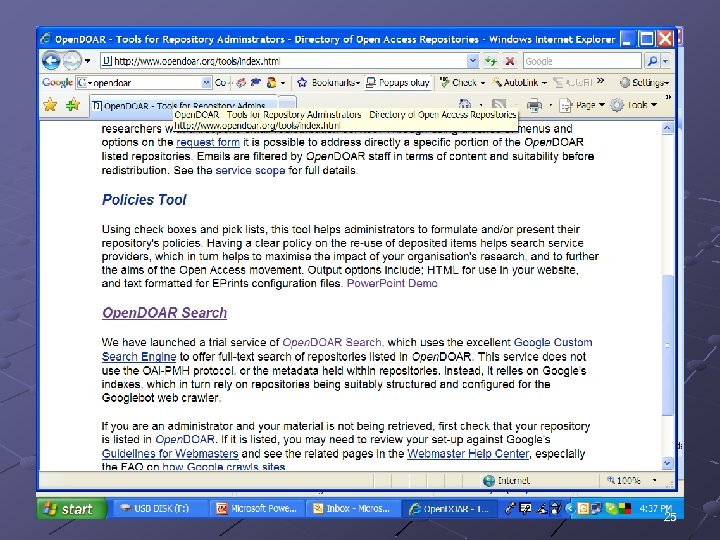The width and height of the screenshot is (720, 540).
Task: Click the OpenDOAR Internet Explorer taskbar button
Action: pyautogui.click(x=448, y=509)
